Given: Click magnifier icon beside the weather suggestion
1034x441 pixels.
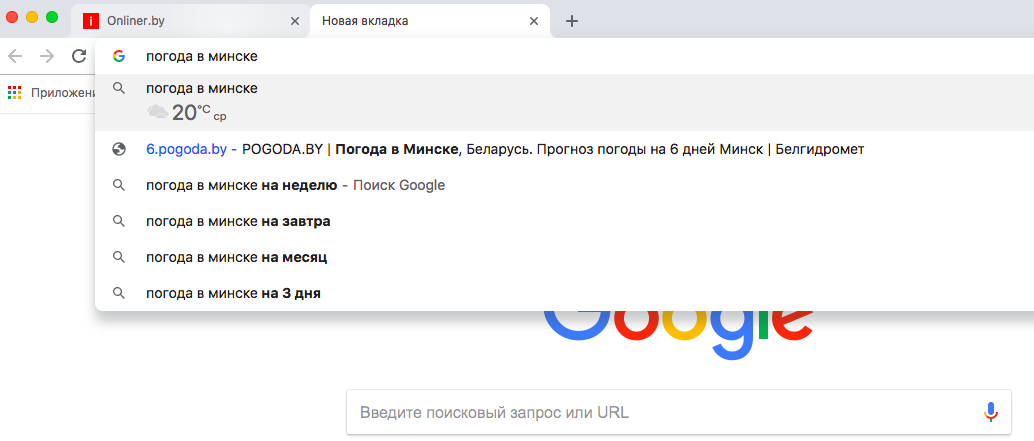Looking at the screenshot, I should 119,88.
